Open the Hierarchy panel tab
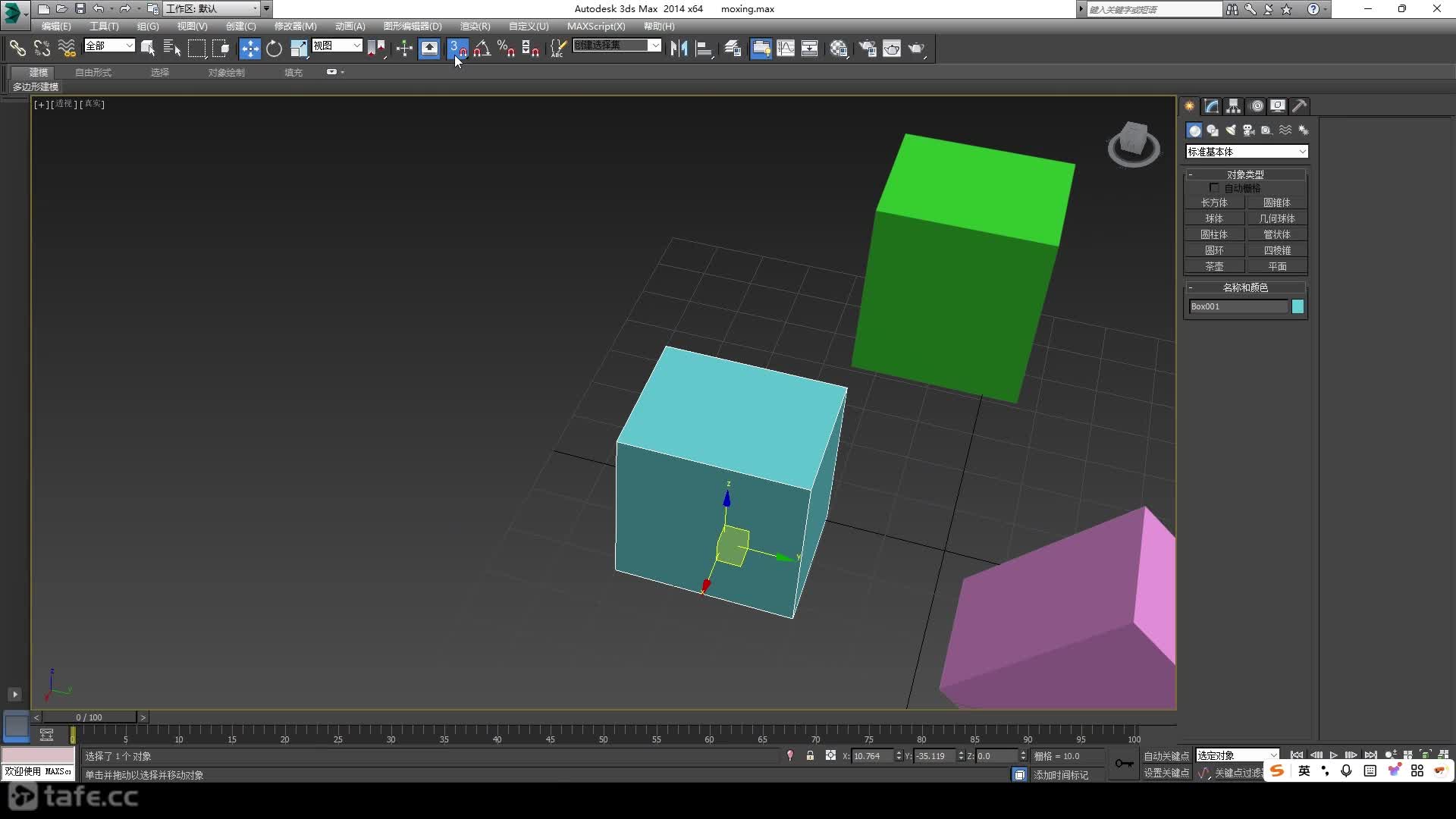This screenshot has width=1456, height=819. (x=1234, y=106)
